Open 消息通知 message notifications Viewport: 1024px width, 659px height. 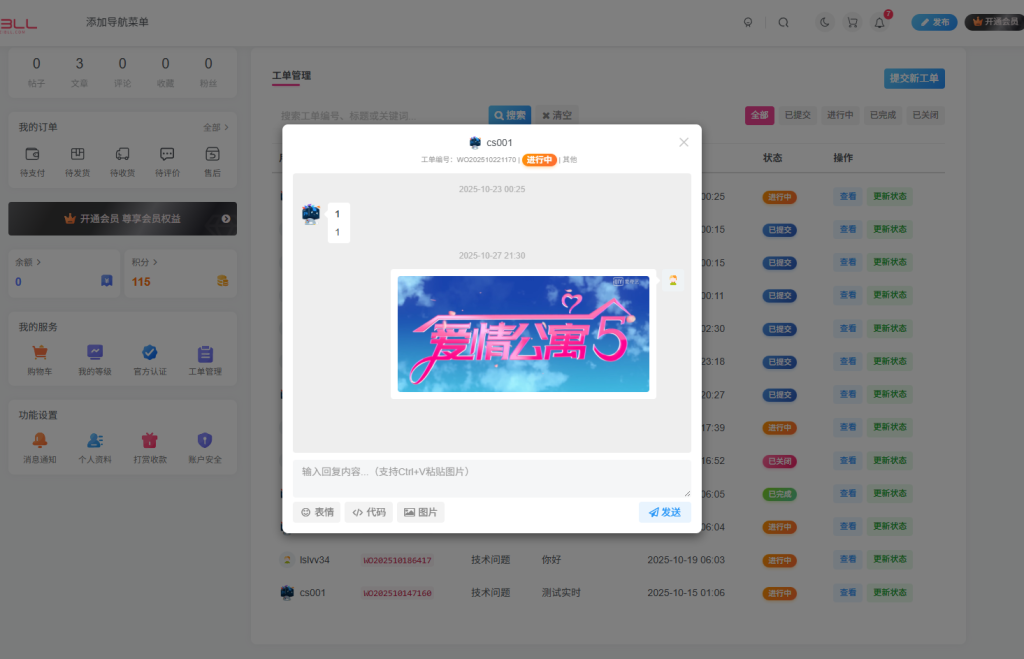(38, 440)
